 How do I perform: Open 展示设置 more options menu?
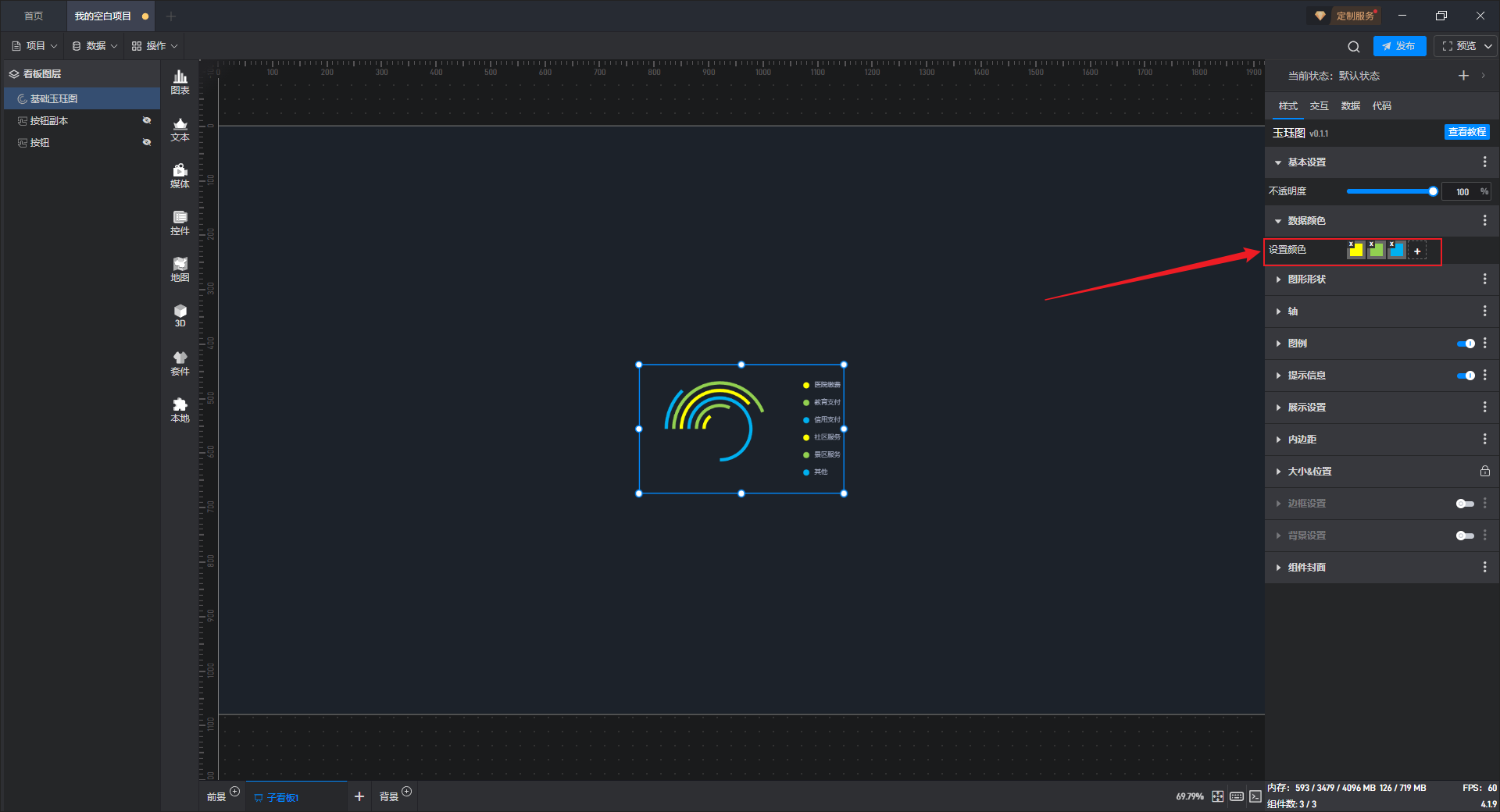[x=1484, y=407]
